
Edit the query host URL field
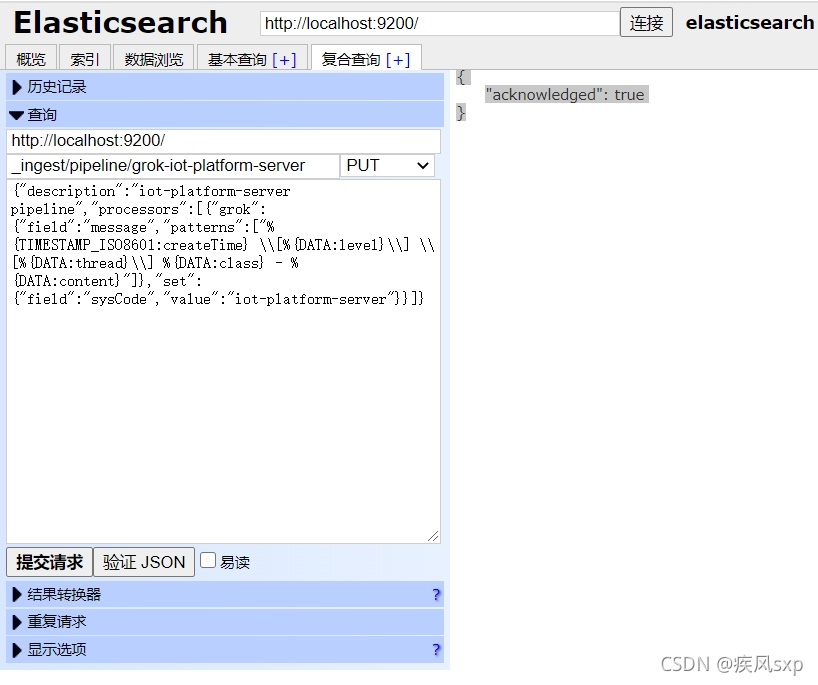(223, 140)
